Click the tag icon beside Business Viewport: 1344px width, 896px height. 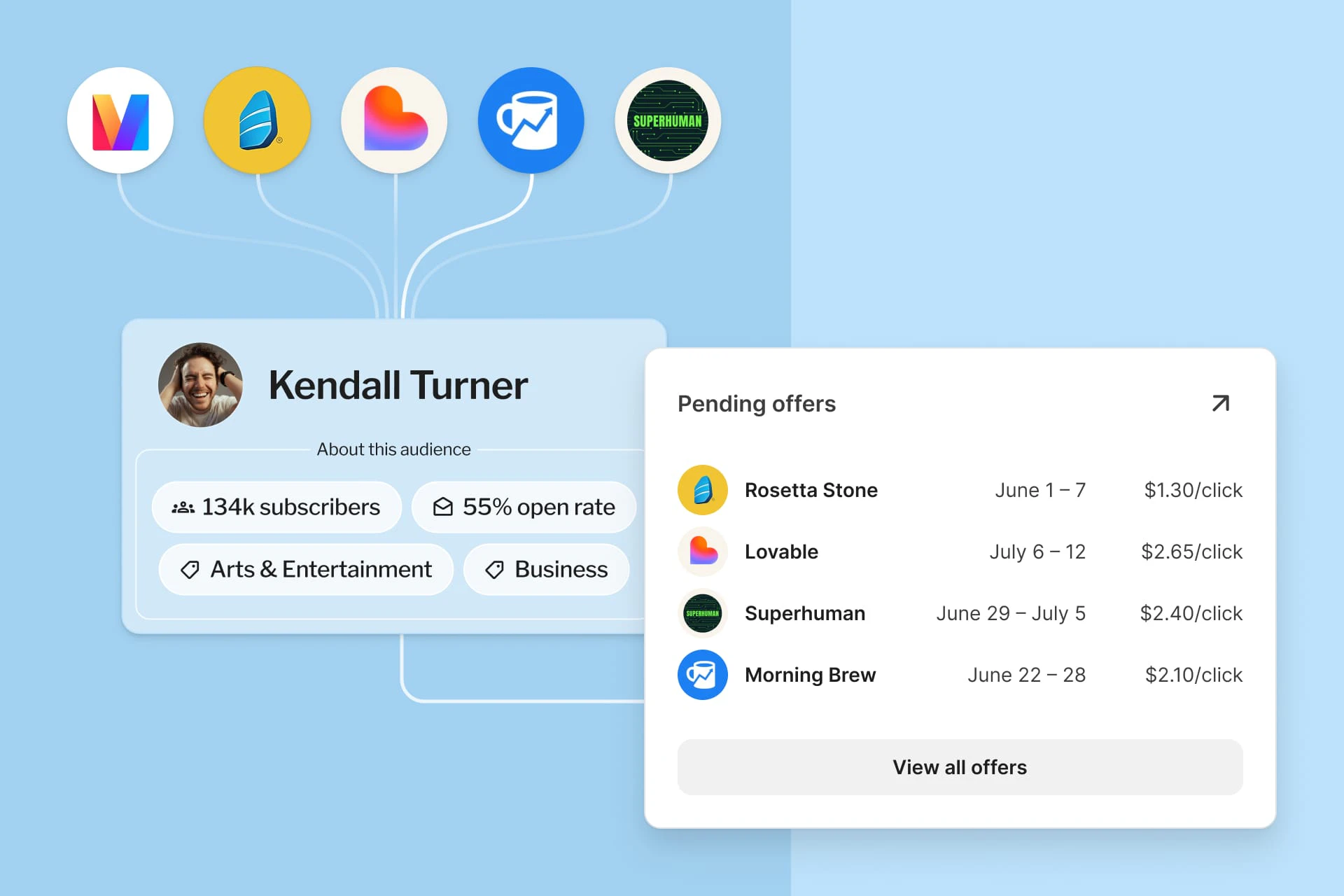[x=494, y=570]
